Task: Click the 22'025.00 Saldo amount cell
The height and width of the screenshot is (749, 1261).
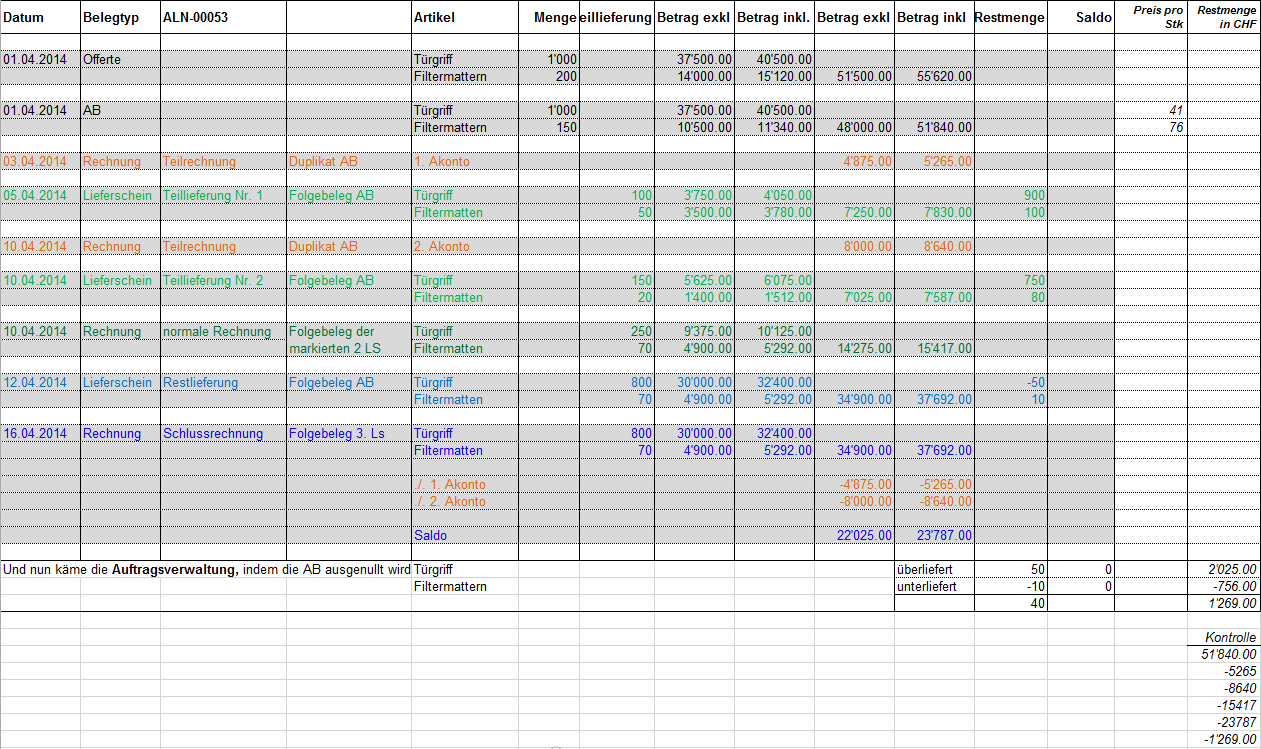Action: 854,535
